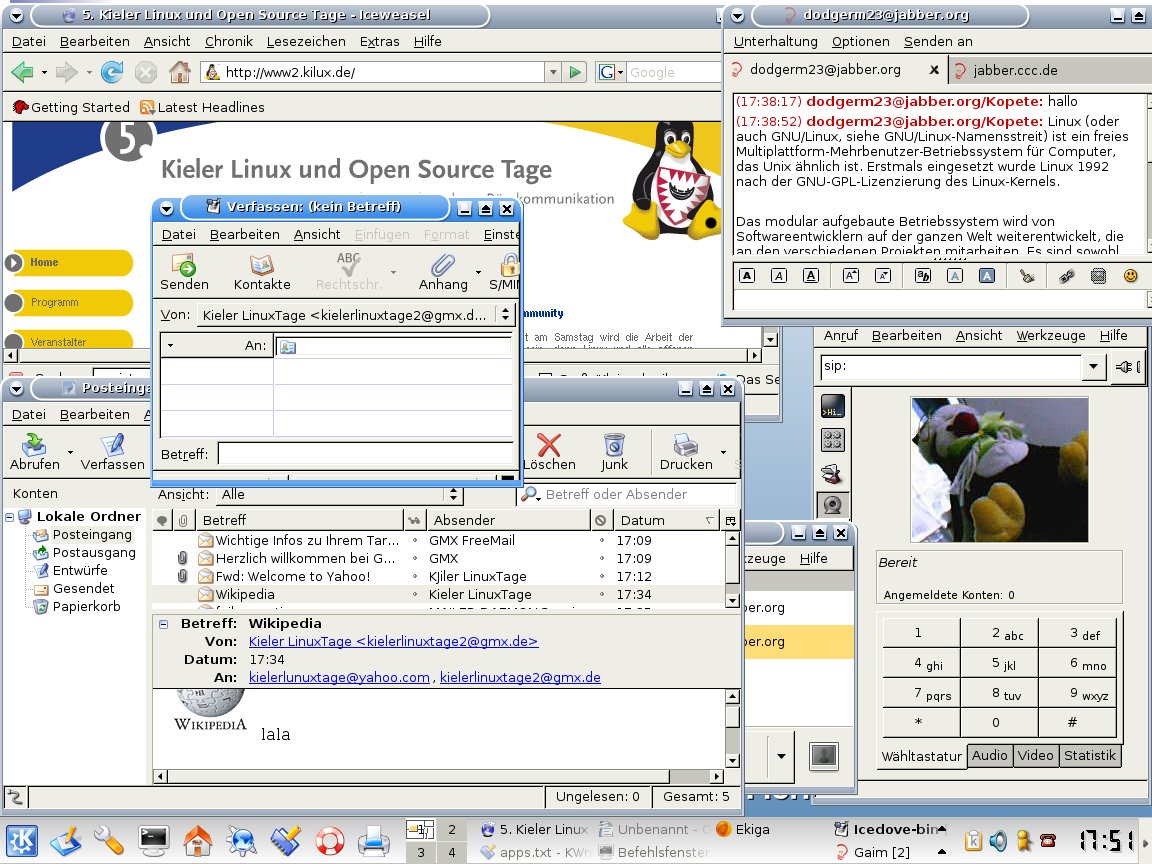This screenshot has height=864, width=1152.
Task: Dial the 5 jkl key in Ekiga
Action: pos(1000,663)
